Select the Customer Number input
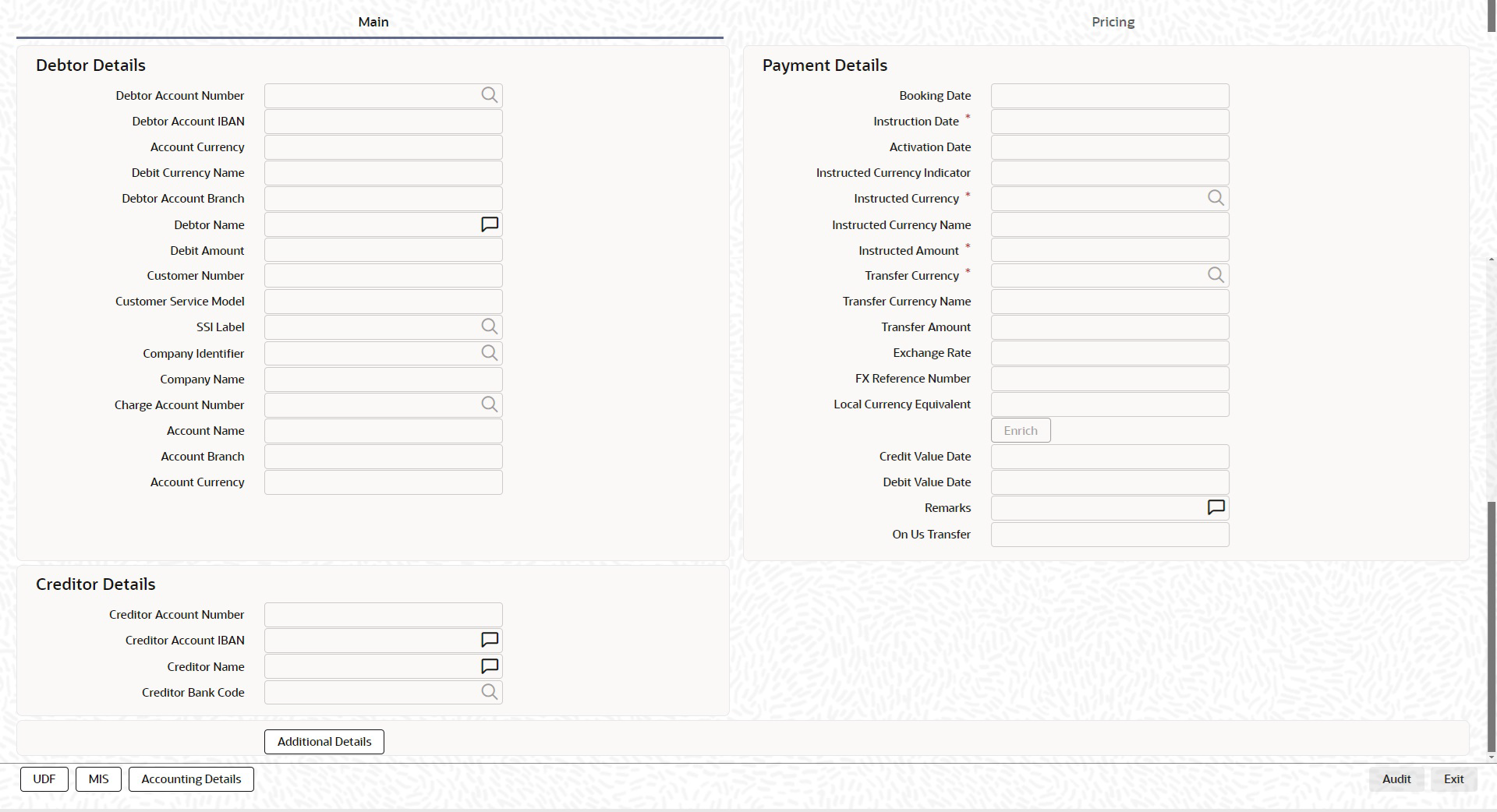The image size is (1497, 812). coord(384,276)
